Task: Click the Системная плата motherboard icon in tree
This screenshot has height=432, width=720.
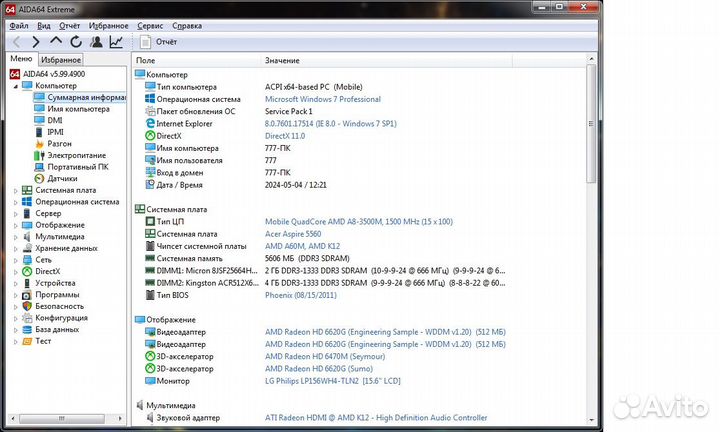Action: [x=27, y=190]
